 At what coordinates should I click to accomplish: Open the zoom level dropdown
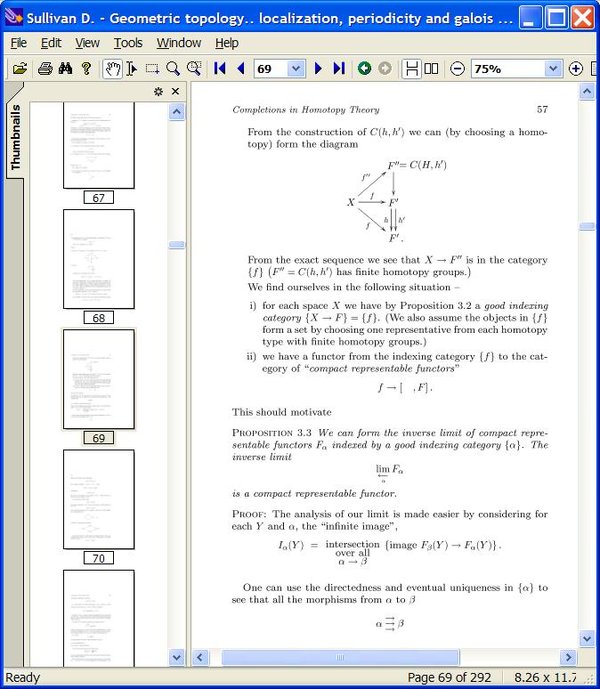[x=553, y=69]
